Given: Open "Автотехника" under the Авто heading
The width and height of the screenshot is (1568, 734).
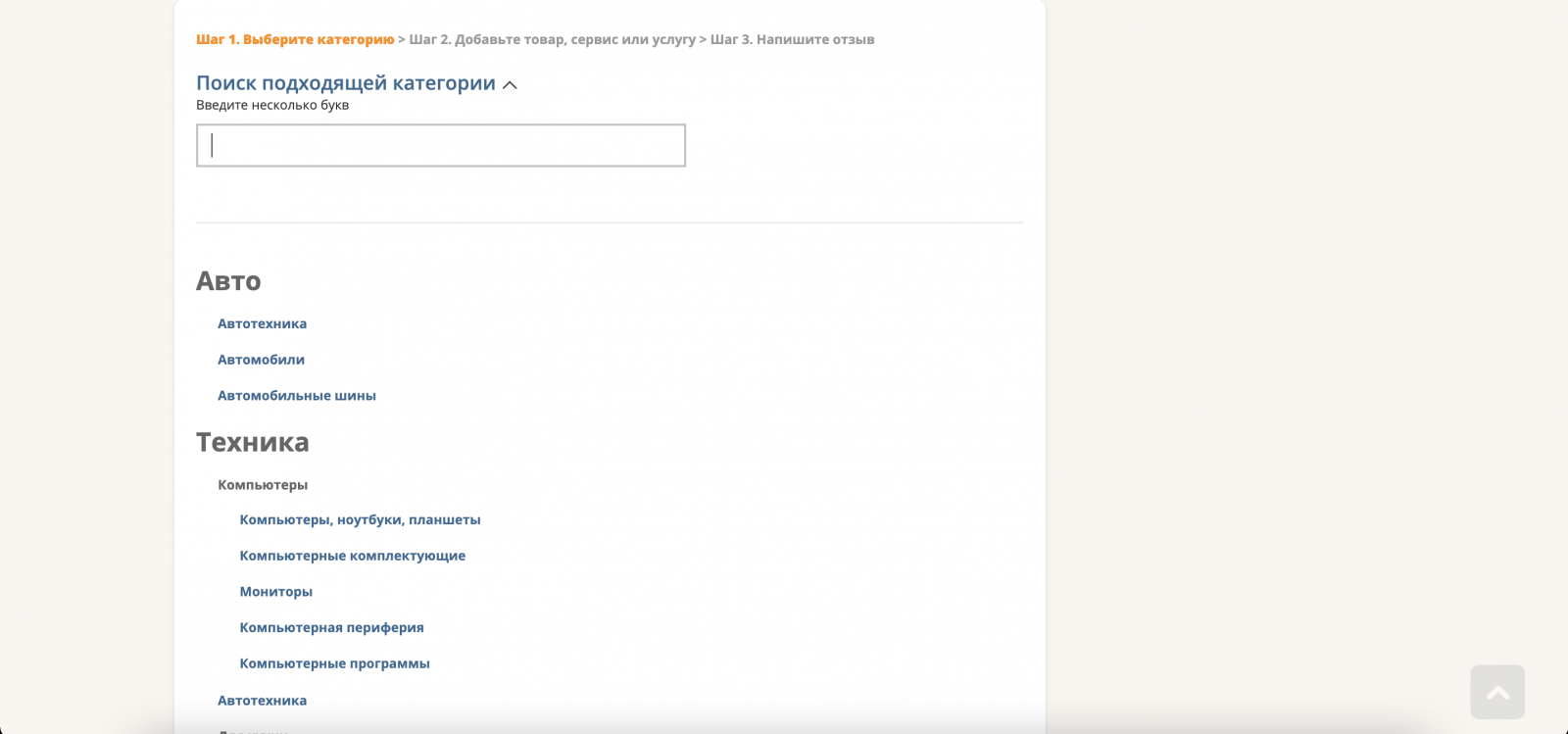Looking at the screenshot, I should point(262,323).
